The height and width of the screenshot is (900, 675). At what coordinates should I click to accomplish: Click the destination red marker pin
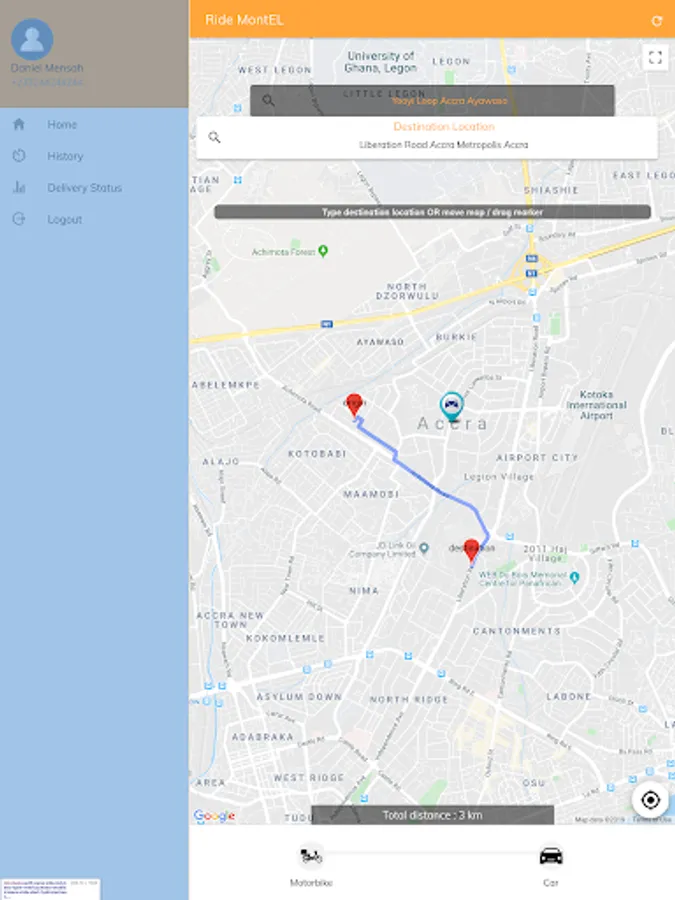(471, 550)
